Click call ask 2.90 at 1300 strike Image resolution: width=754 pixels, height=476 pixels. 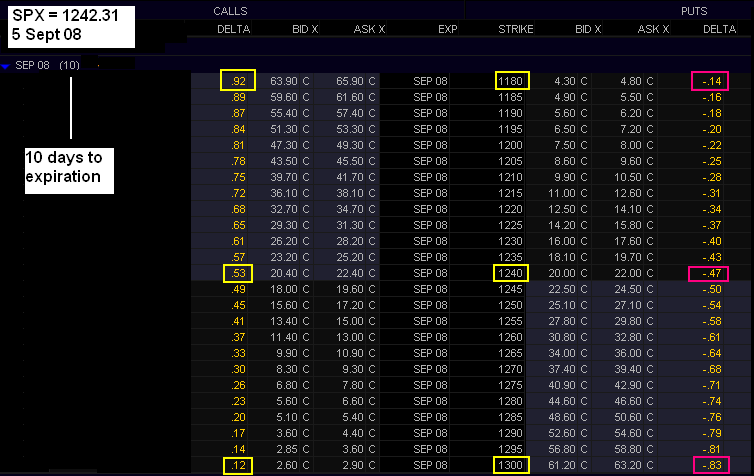352,465
